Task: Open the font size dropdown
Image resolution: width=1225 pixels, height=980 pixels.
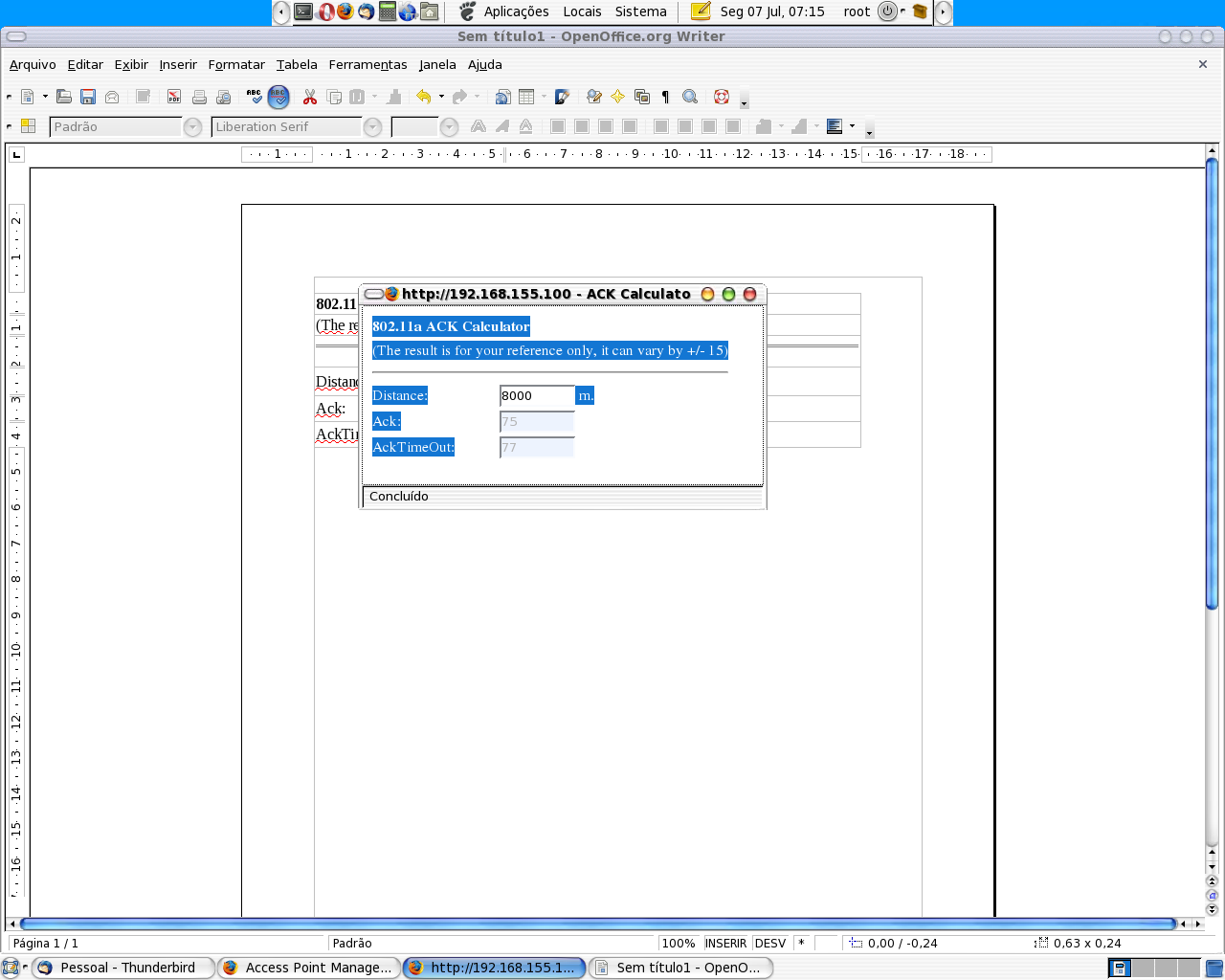Action: pyautogui.click(x=449, y=126)
